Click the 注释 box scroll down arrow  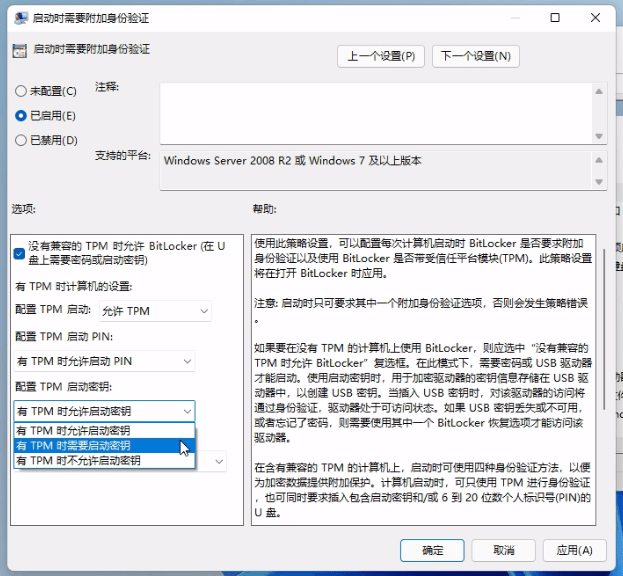point(599,136)
